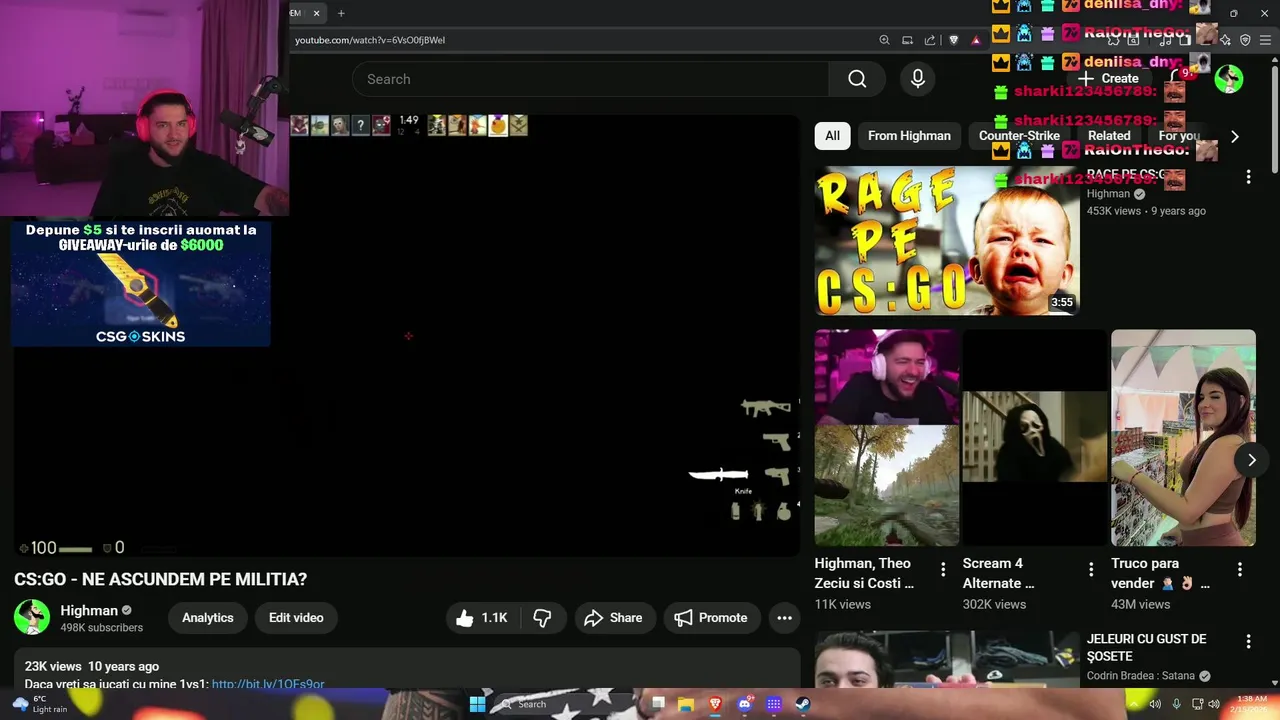
Task: Open the Truco para vender short thumbnail
Action: (1183, 438)
